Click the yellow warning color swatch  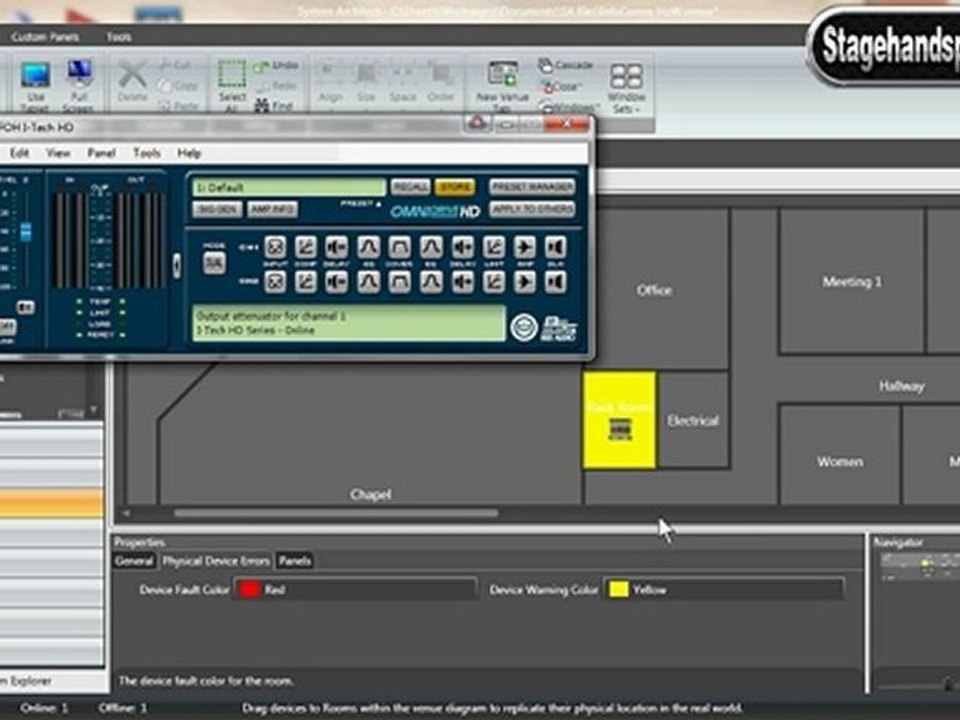coord(618,590)
